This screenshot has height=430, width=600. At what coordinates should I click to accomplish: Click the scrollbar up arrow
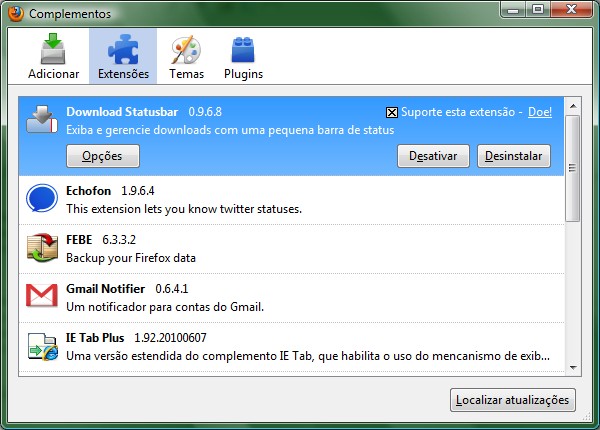click(x=573, y=106)
